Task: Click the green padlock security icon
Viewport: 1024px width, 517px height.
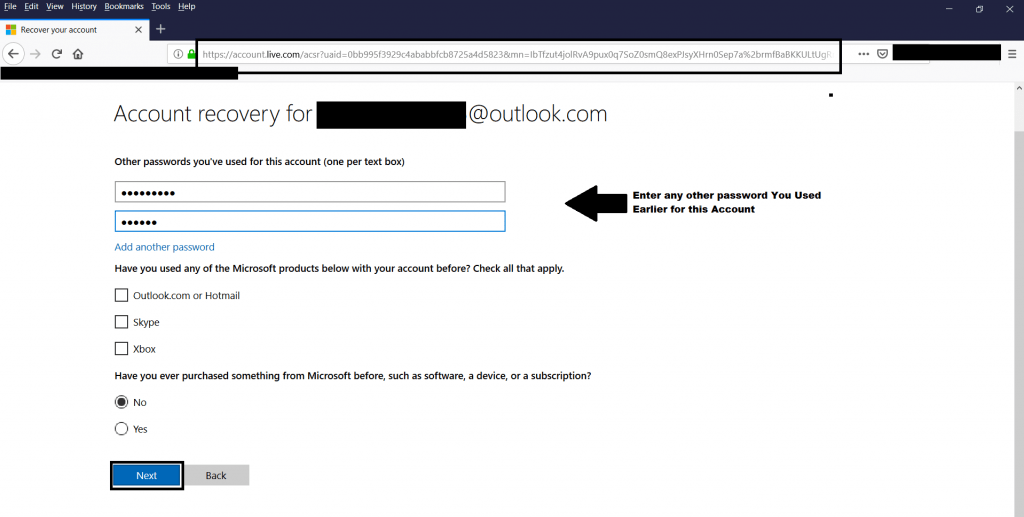Action: [x=191, y=54]
